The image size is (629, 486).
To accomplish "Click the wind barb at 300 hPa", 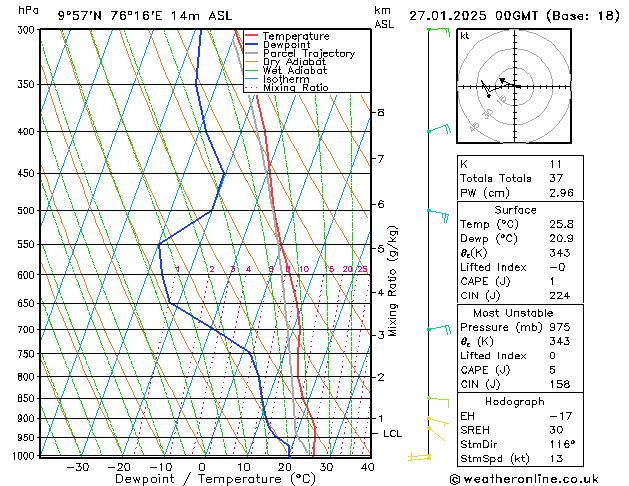I will point(438,31).
